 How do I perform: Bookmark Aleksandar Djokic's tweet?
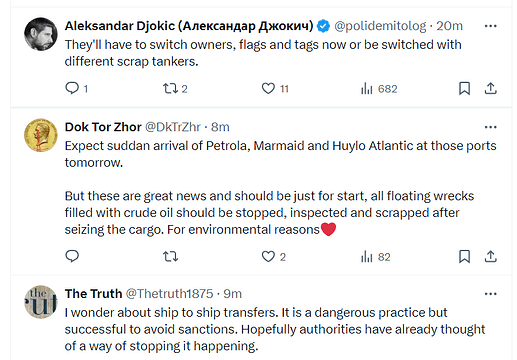point(464,88)
